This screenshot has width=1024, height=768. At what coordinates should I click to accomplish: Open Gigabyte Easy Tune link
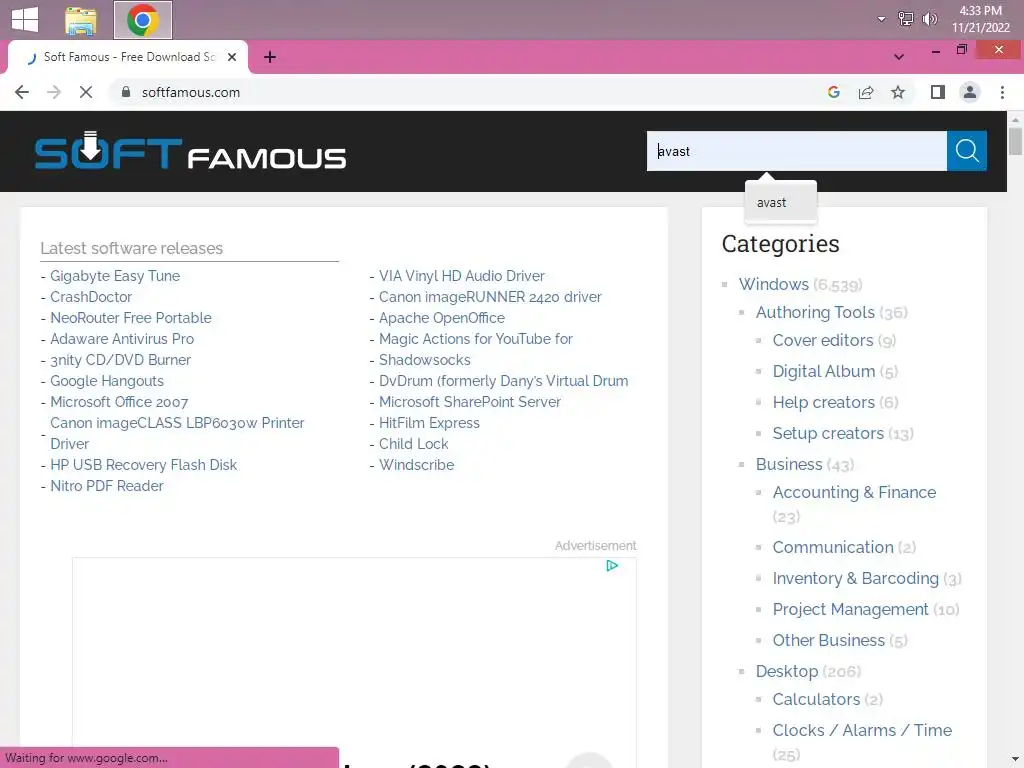click(115, 276)
